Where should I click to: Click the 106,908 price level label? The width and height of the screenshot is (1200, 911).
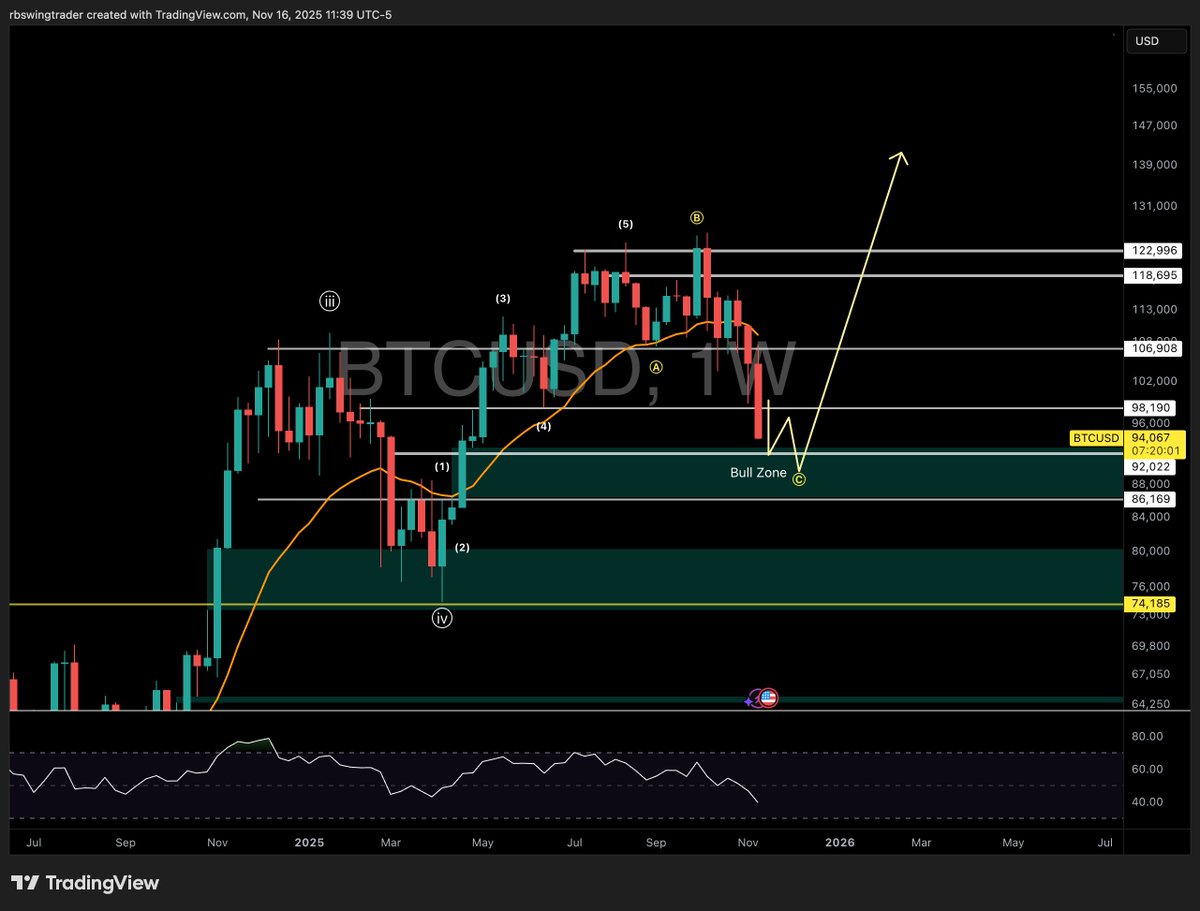[x=1152, y=348]
